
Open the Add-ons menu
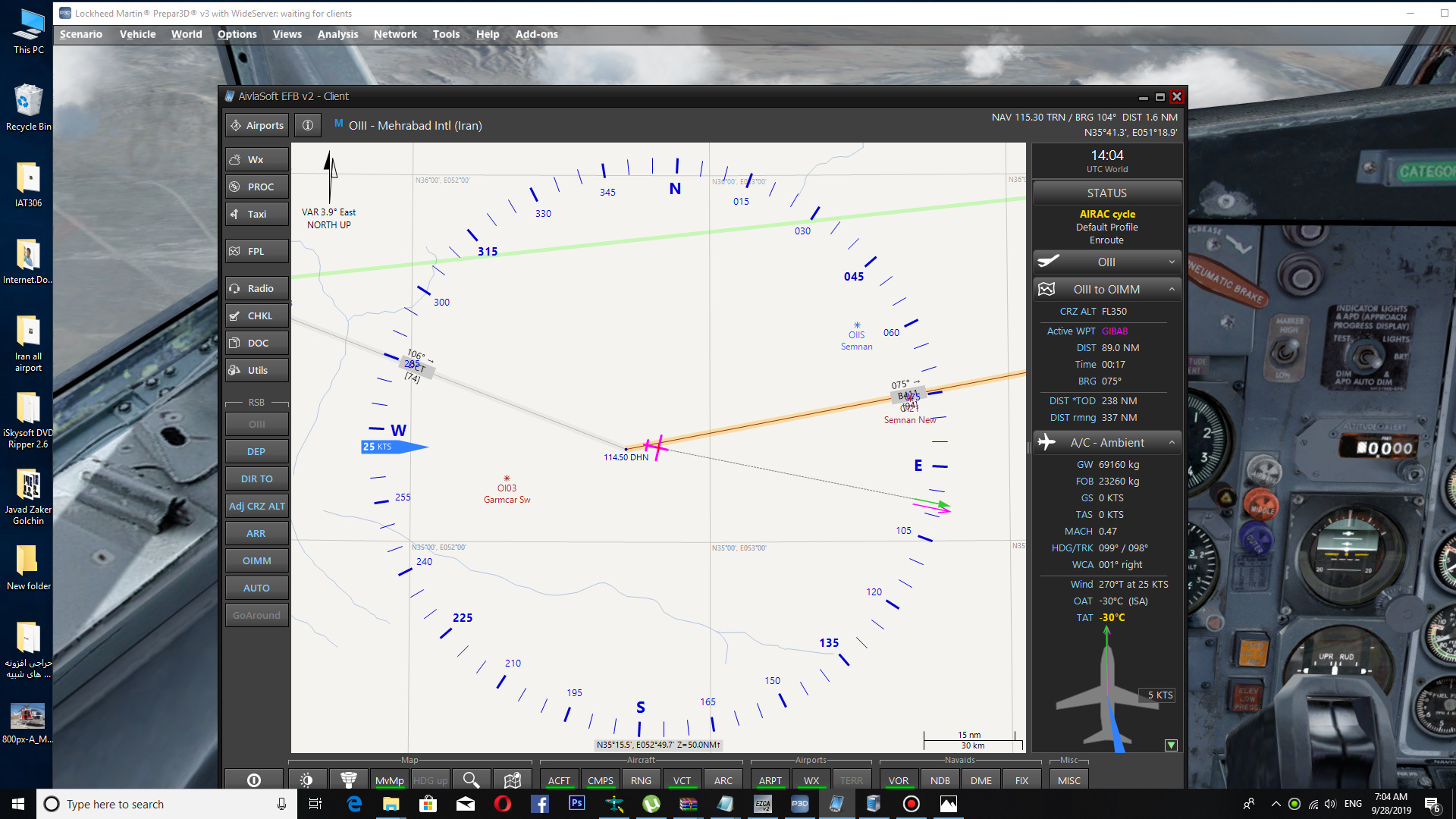[537, 34]
